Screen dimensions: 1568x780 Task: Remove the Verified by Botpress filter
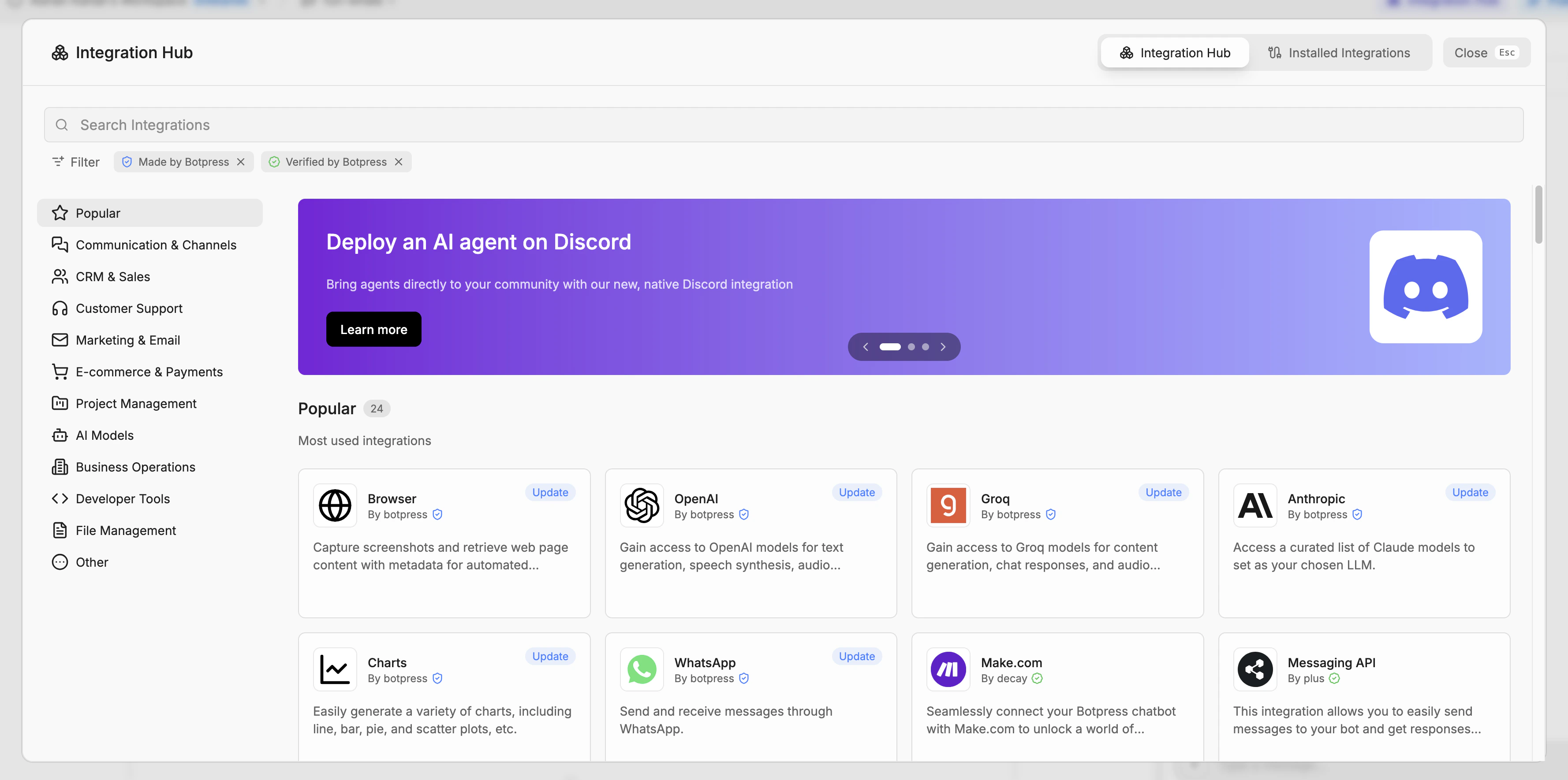tap(399, 162)
